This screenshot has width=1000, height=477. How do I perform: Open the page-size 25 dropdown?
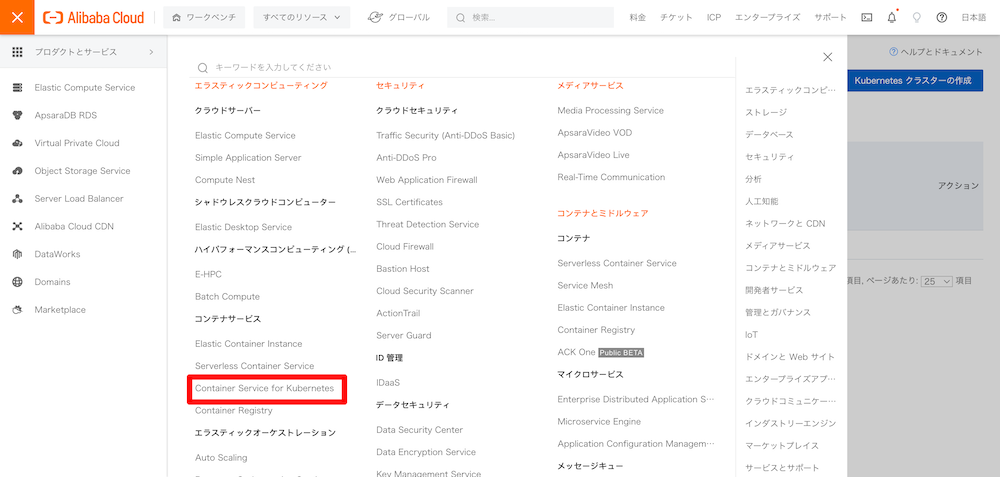tap(937, 281)
